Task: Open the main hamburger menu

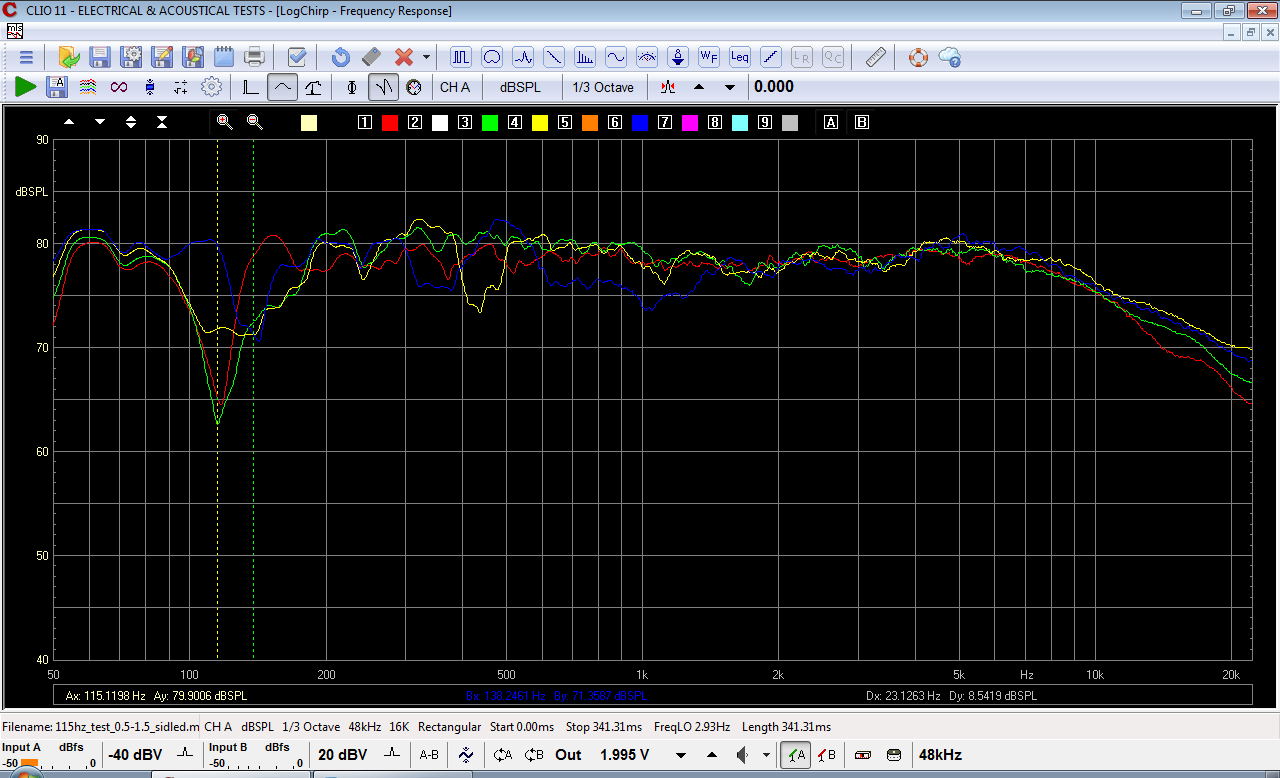Action: [x=27, y=57]
